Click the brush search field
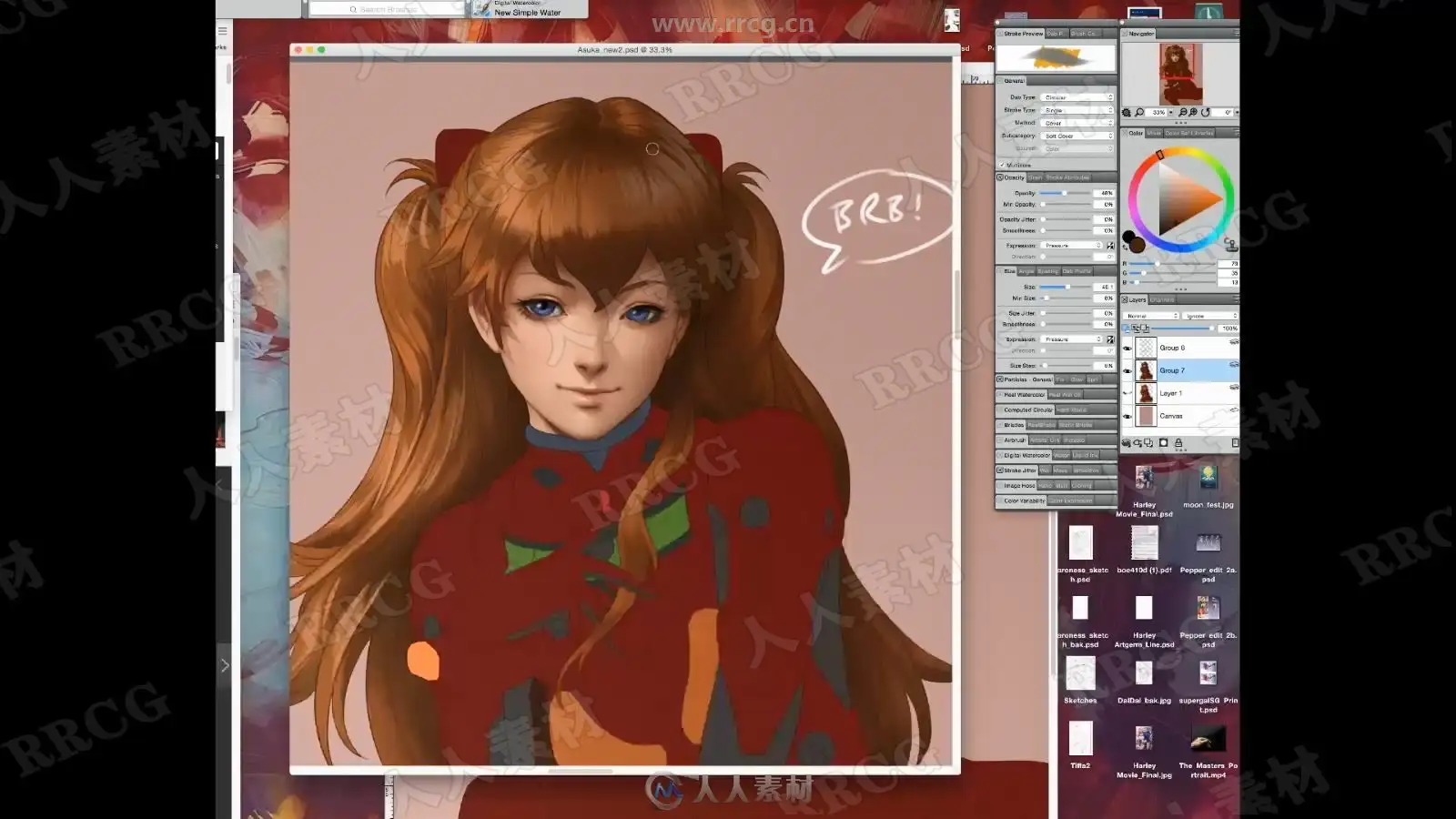Image resolution: width=1456 pixels, height=819 pixels. click(388, 9)
